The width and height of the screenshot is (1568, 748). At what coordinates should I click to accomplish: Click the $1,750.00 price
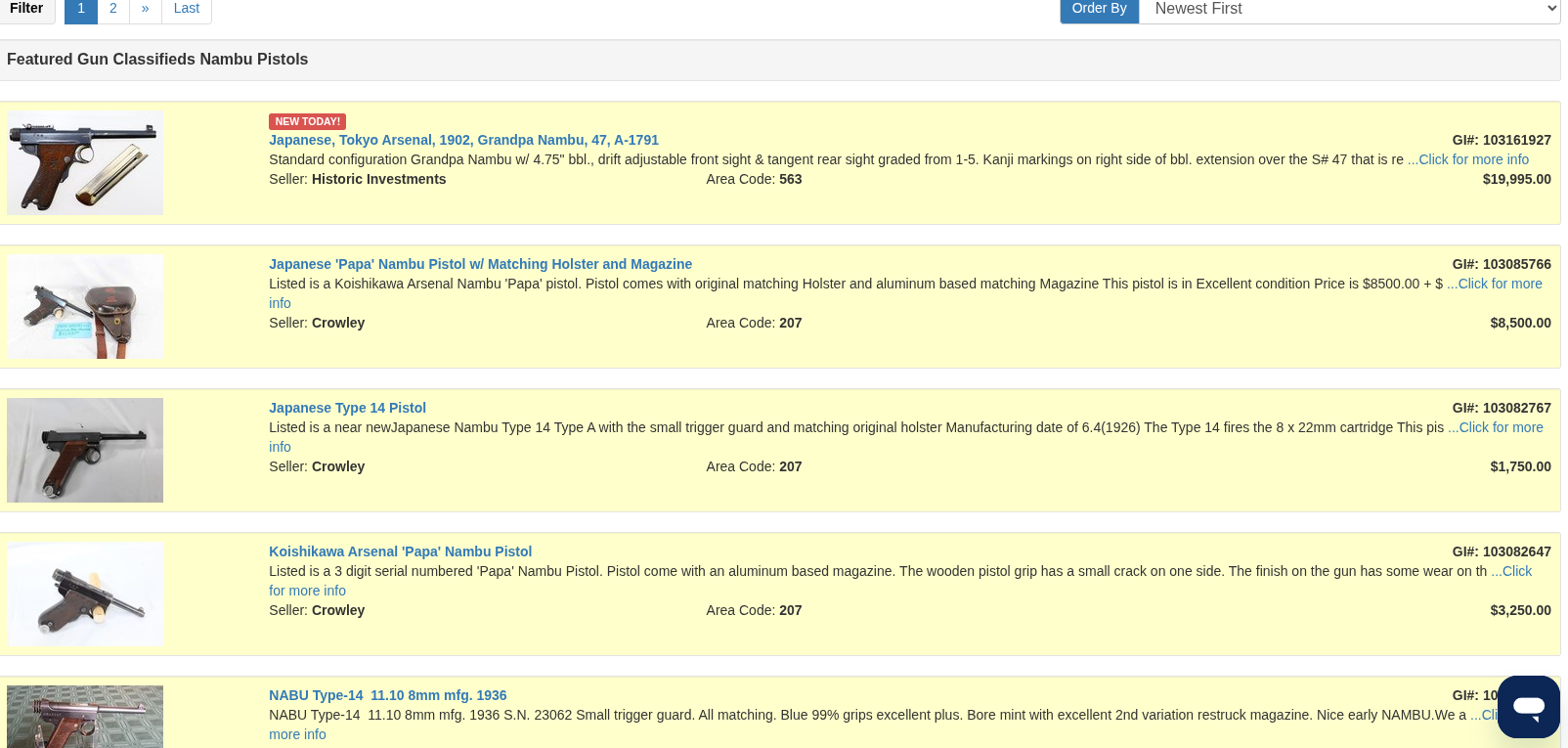(1520, 466)
